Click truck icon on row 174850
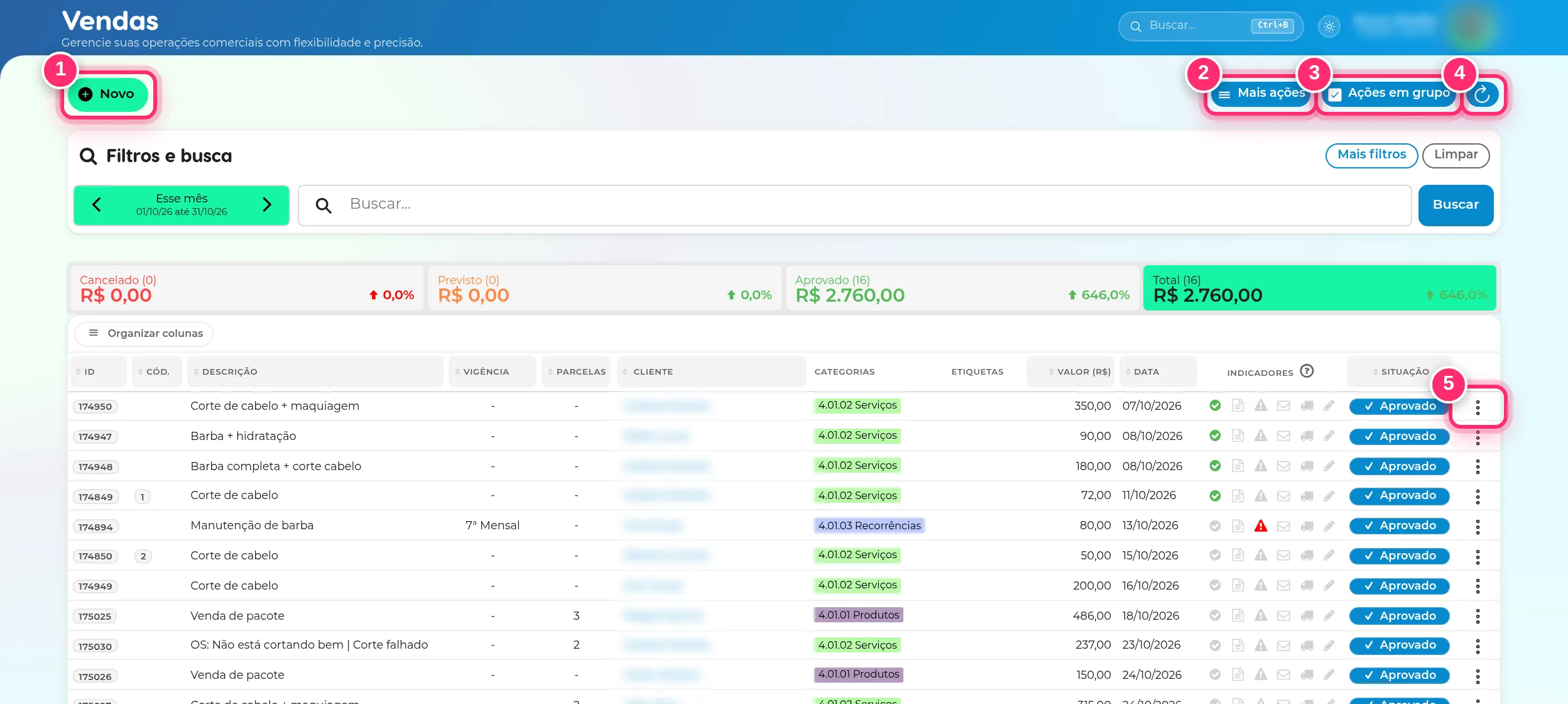 (x=1307, y=556)
